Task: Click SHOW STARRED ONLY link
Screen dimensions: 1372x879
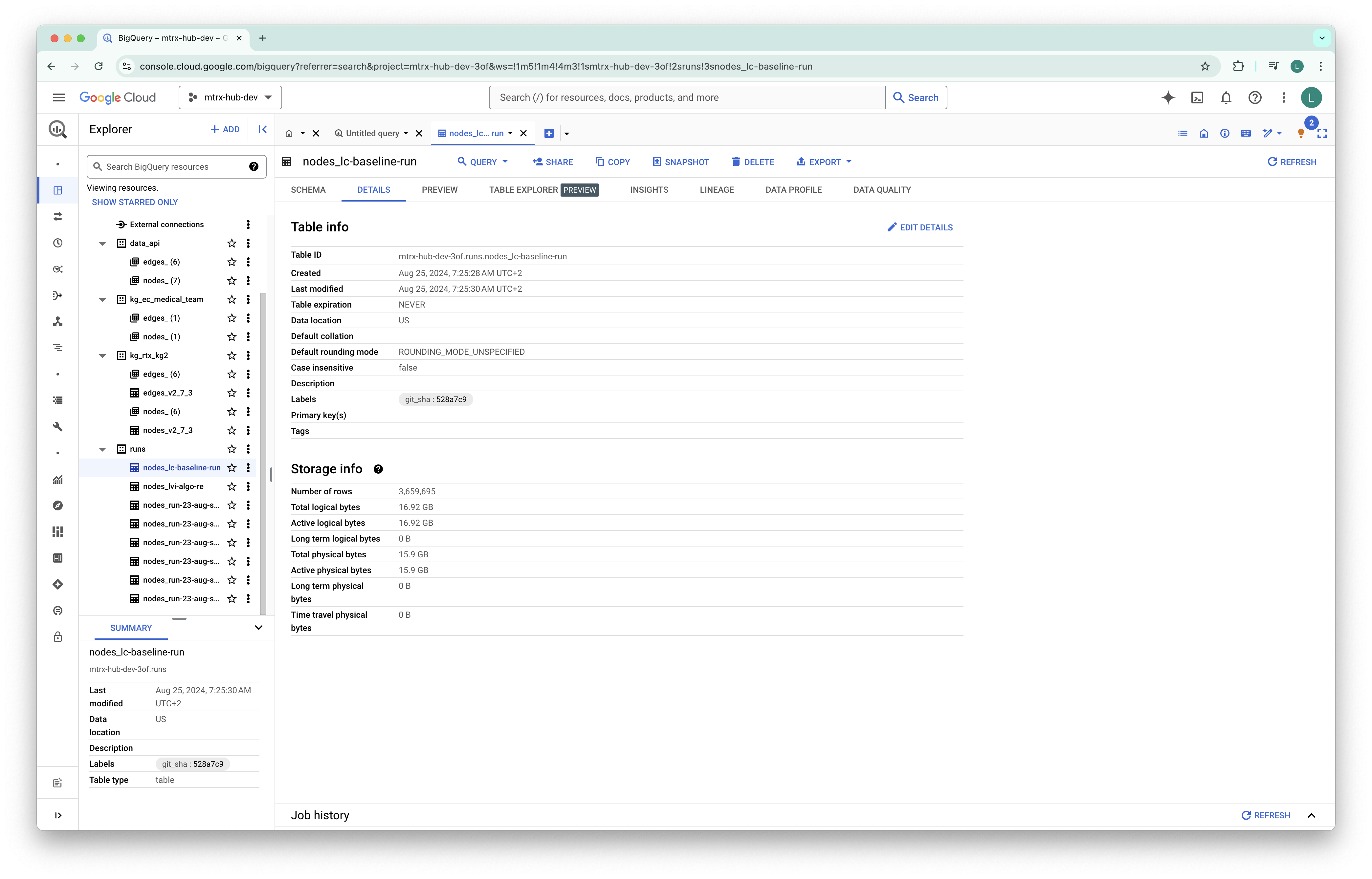Action: coord(135,203)
